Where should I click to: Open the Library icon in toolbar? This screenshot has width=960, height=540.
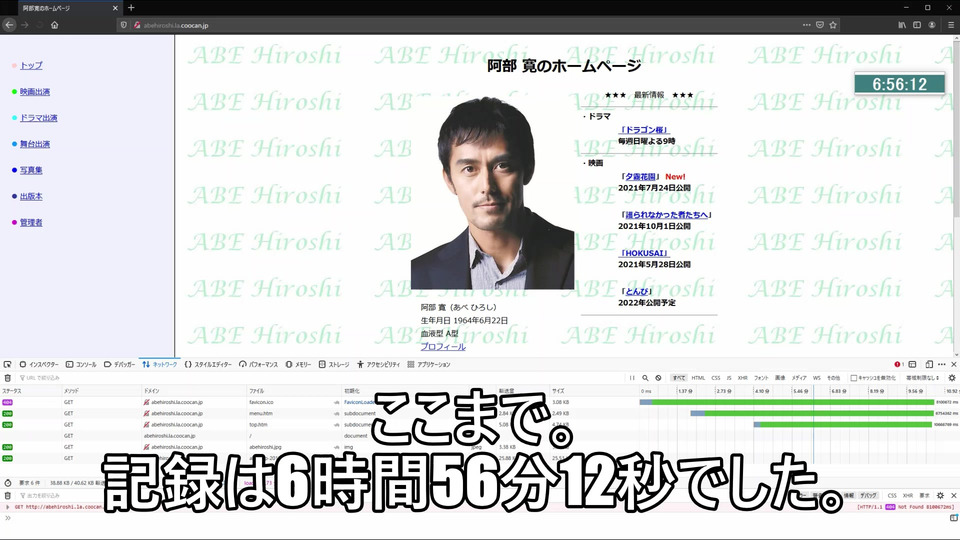(902, 25)
